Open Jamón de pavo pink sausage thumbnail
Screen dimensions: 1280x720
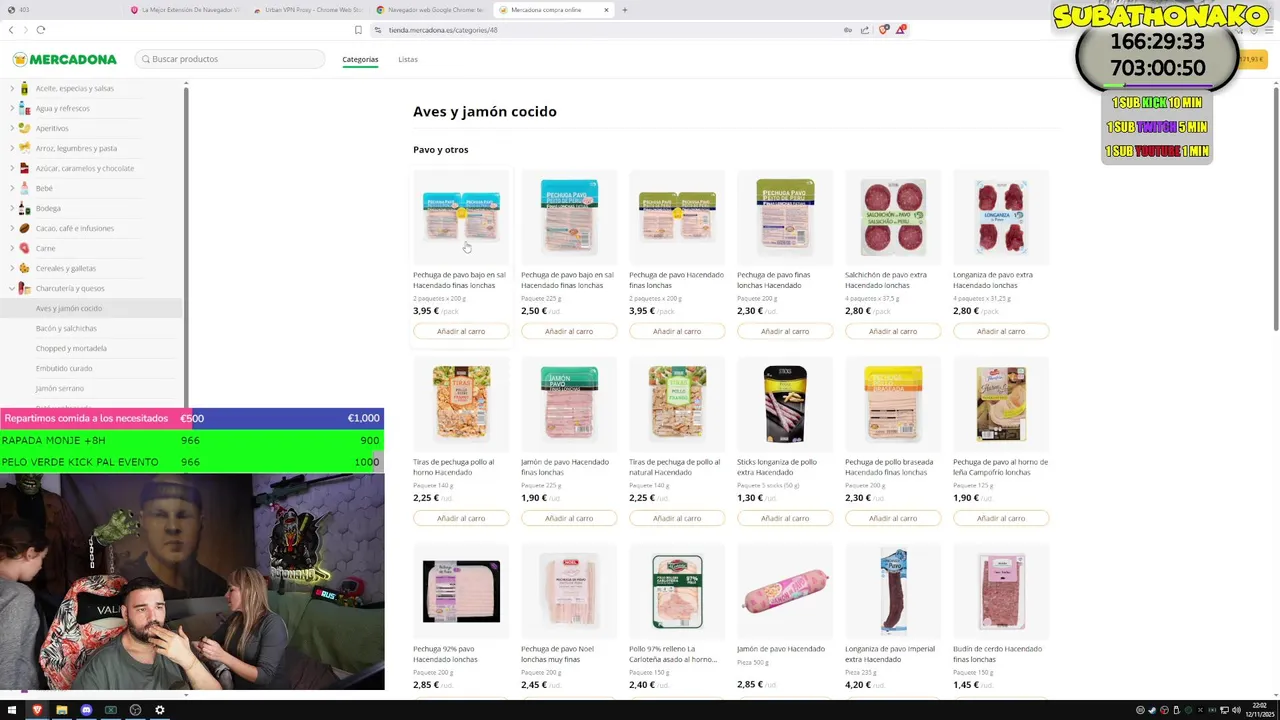pyautogui.click(x=785, y=591)
